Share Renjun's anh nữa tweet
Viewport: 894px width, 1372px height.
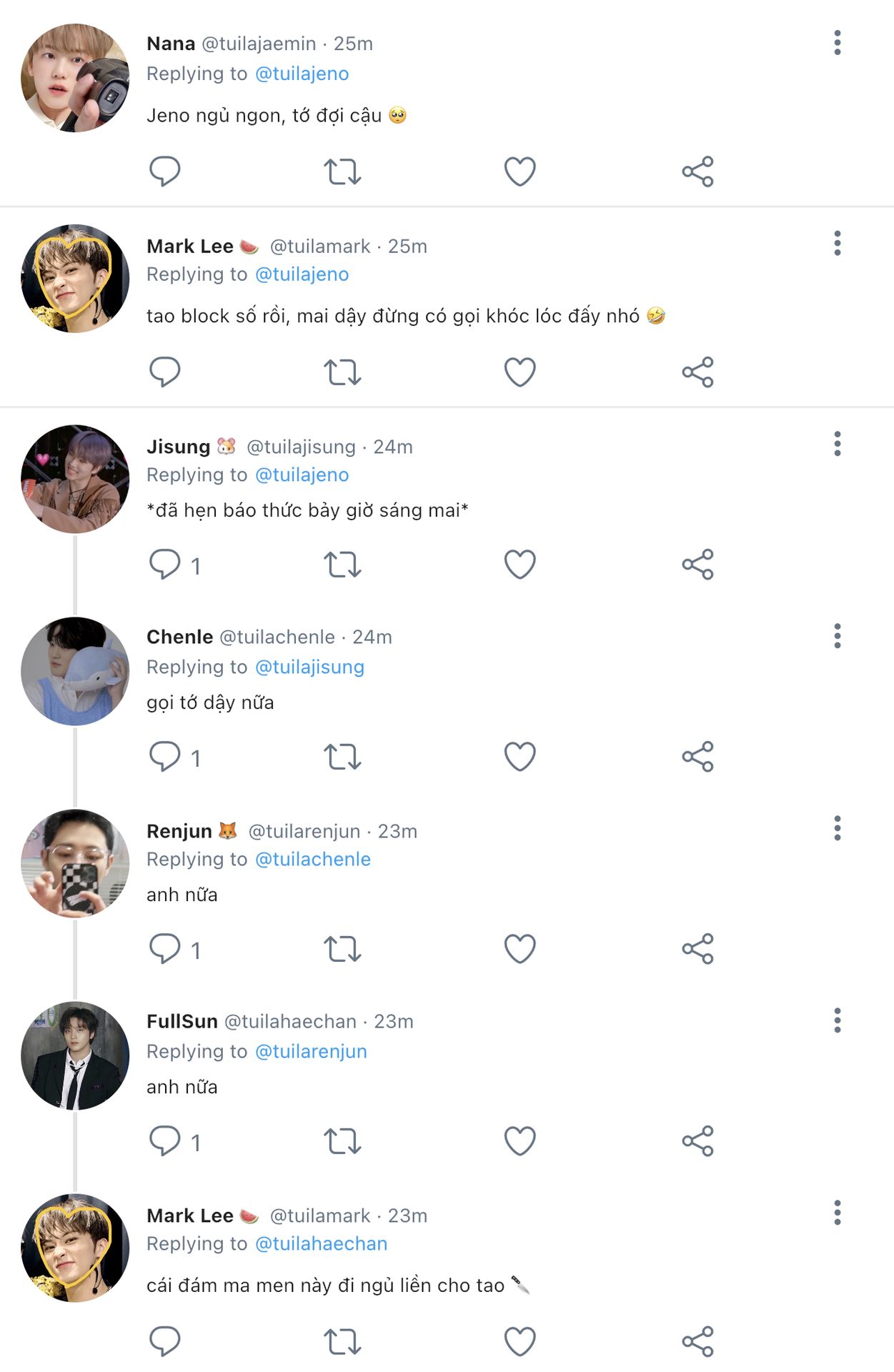pos(697,949)
